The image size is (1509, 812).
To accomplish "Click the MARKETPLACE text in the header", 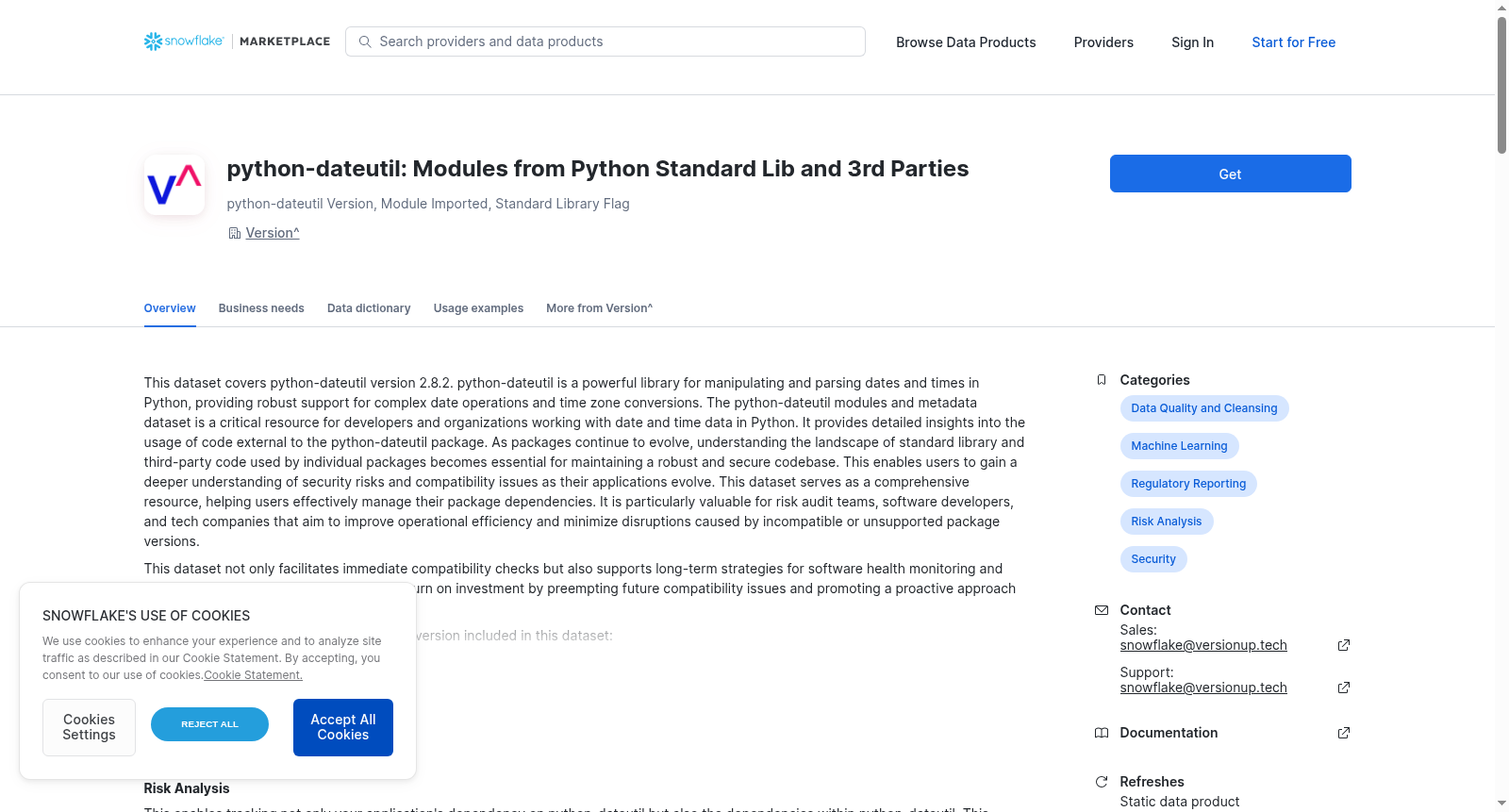I will click(285, 41).
